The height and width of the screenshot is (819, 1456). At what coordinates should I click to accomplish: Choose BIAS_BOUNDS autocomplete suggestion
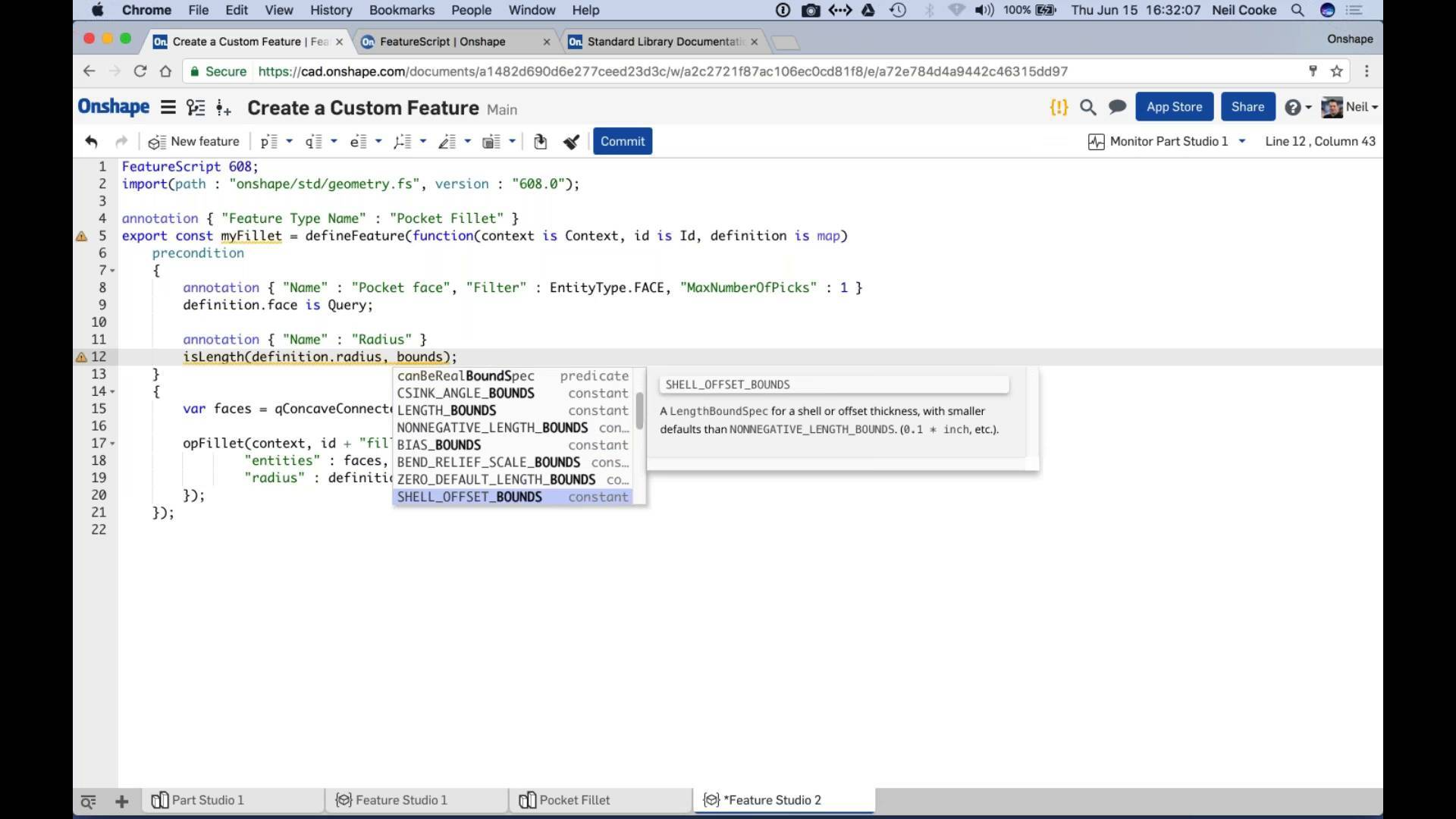tap(513, 445)
